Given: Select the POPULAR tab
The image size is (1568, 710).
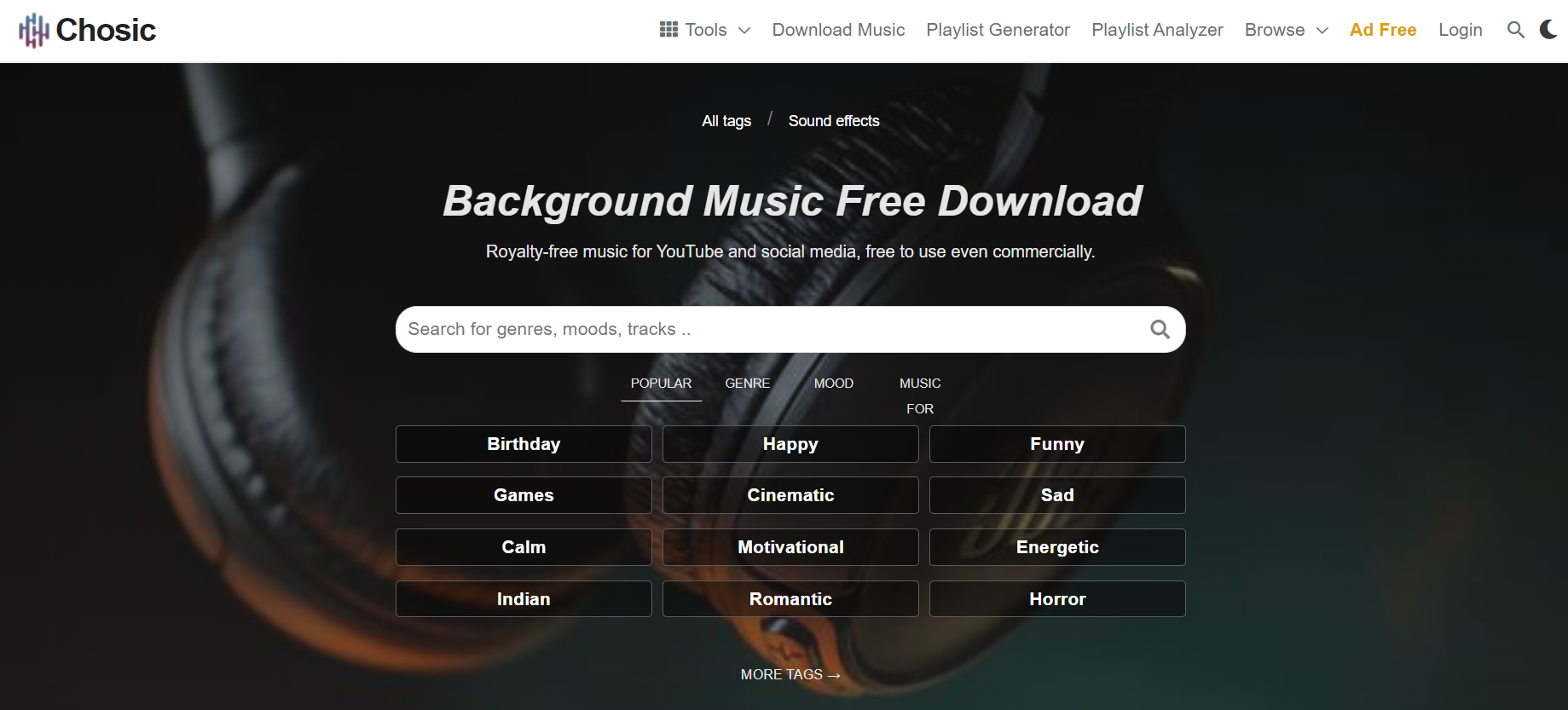Looking at the screenshot, I should tap(661, 384).
